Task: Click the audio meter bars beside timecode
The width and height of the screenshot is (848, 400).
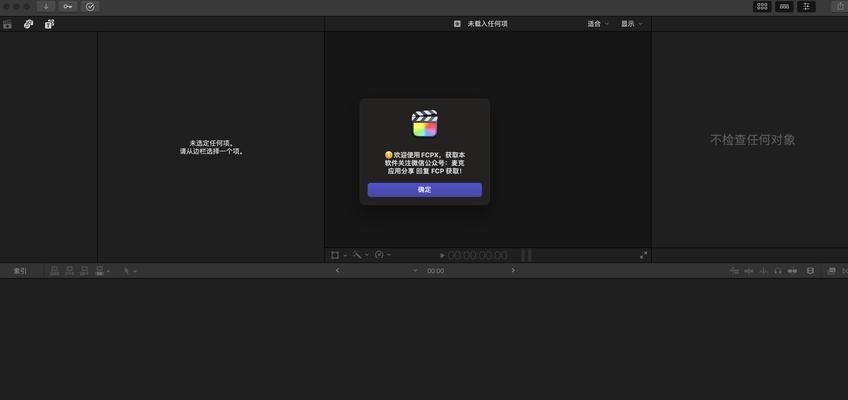Action: [x=526, y=255]
